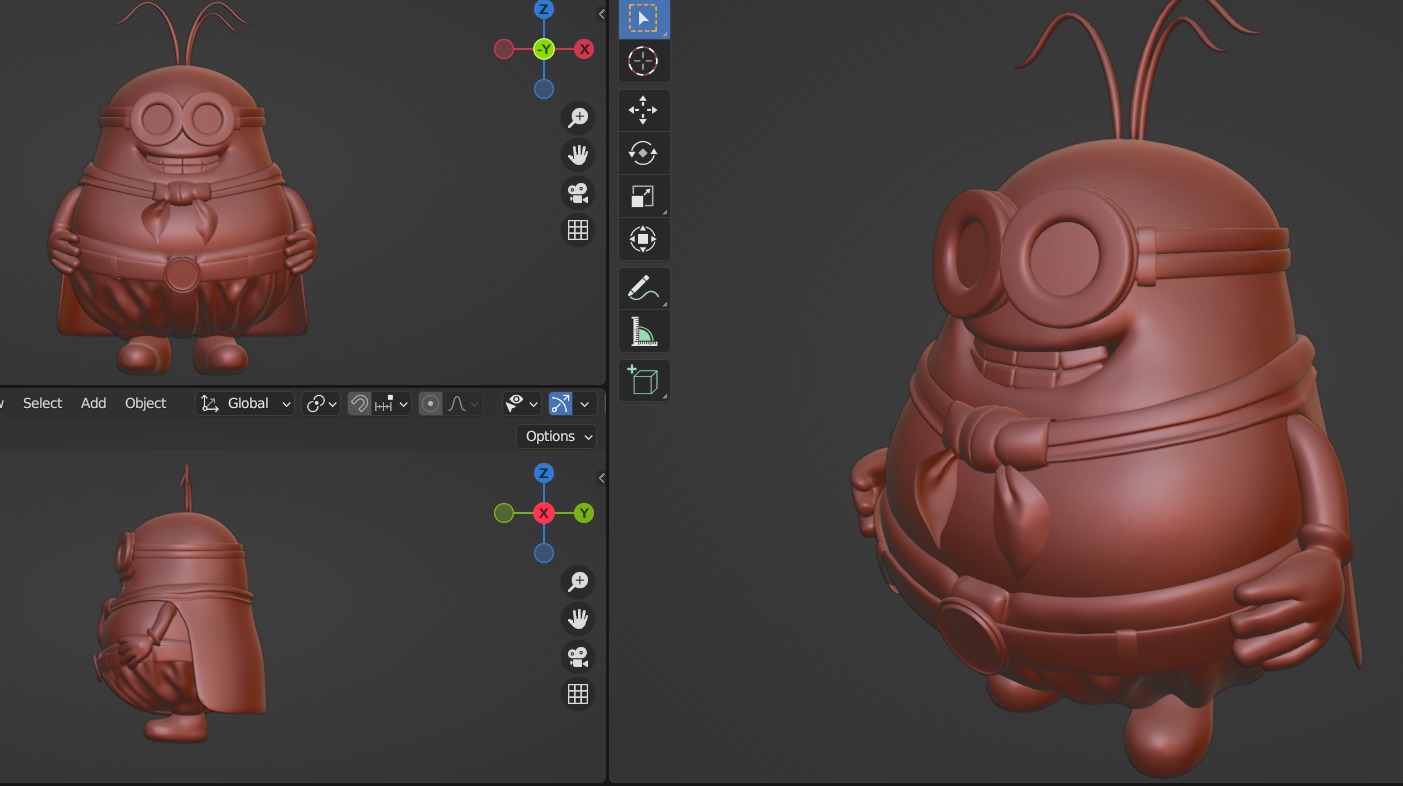
Task: Expand sidebar arrow in side-view viewport
Action: coord(601,478)
